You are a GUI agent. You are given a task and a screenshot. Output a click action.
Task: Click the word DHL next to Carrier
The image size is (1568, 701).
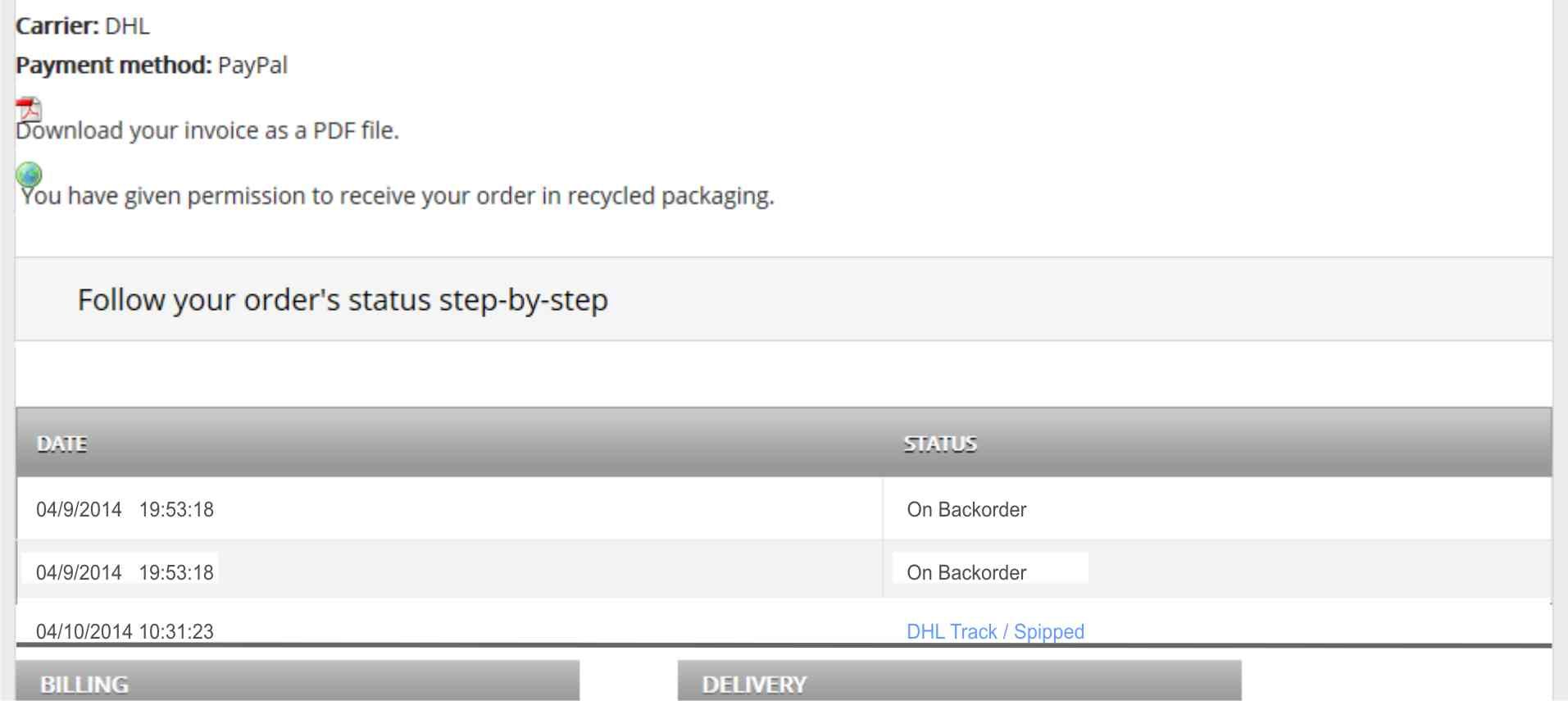click(x=128, y=26)
